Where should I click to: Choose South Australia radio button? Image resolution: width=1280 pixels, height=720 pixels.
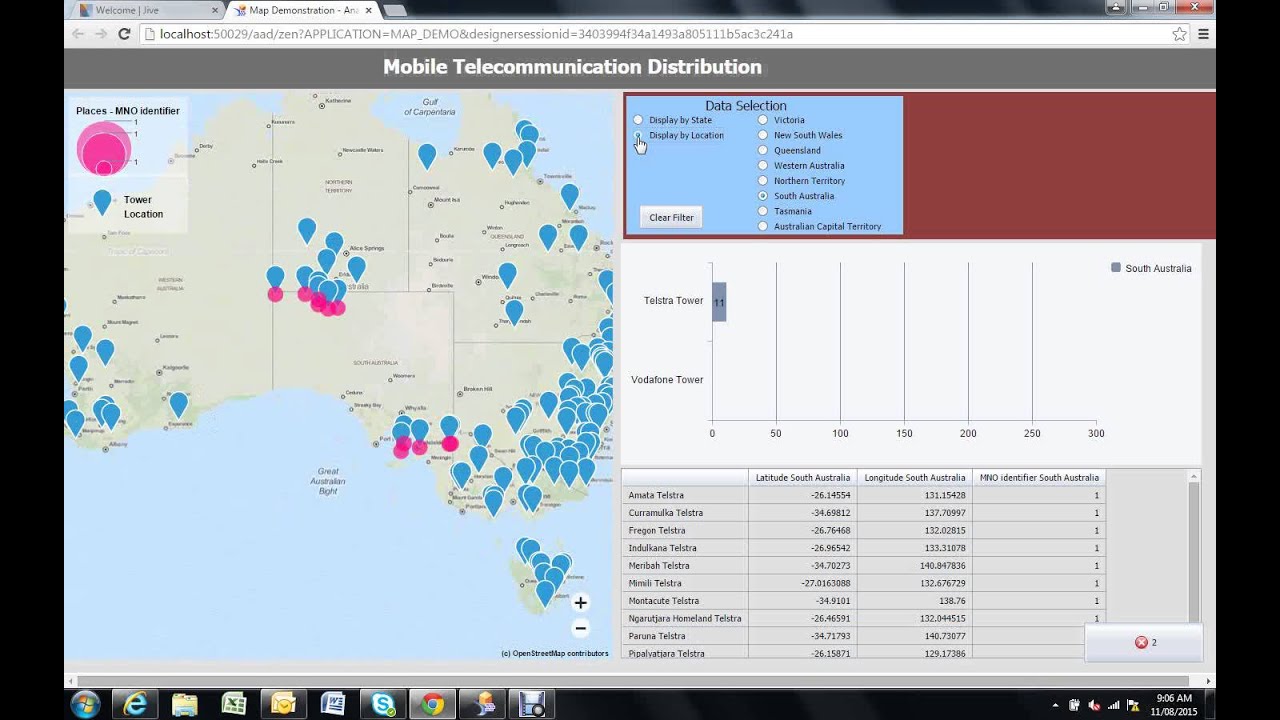tap(763, 196)
